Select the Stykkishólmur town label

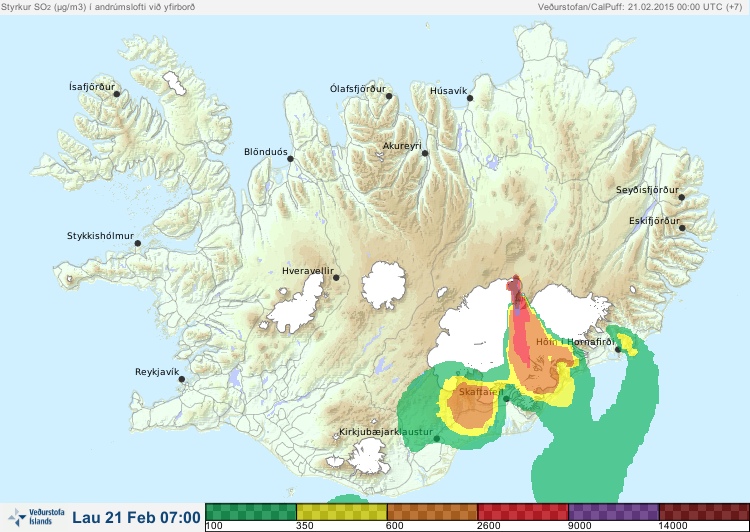click(x=100, y=236)
